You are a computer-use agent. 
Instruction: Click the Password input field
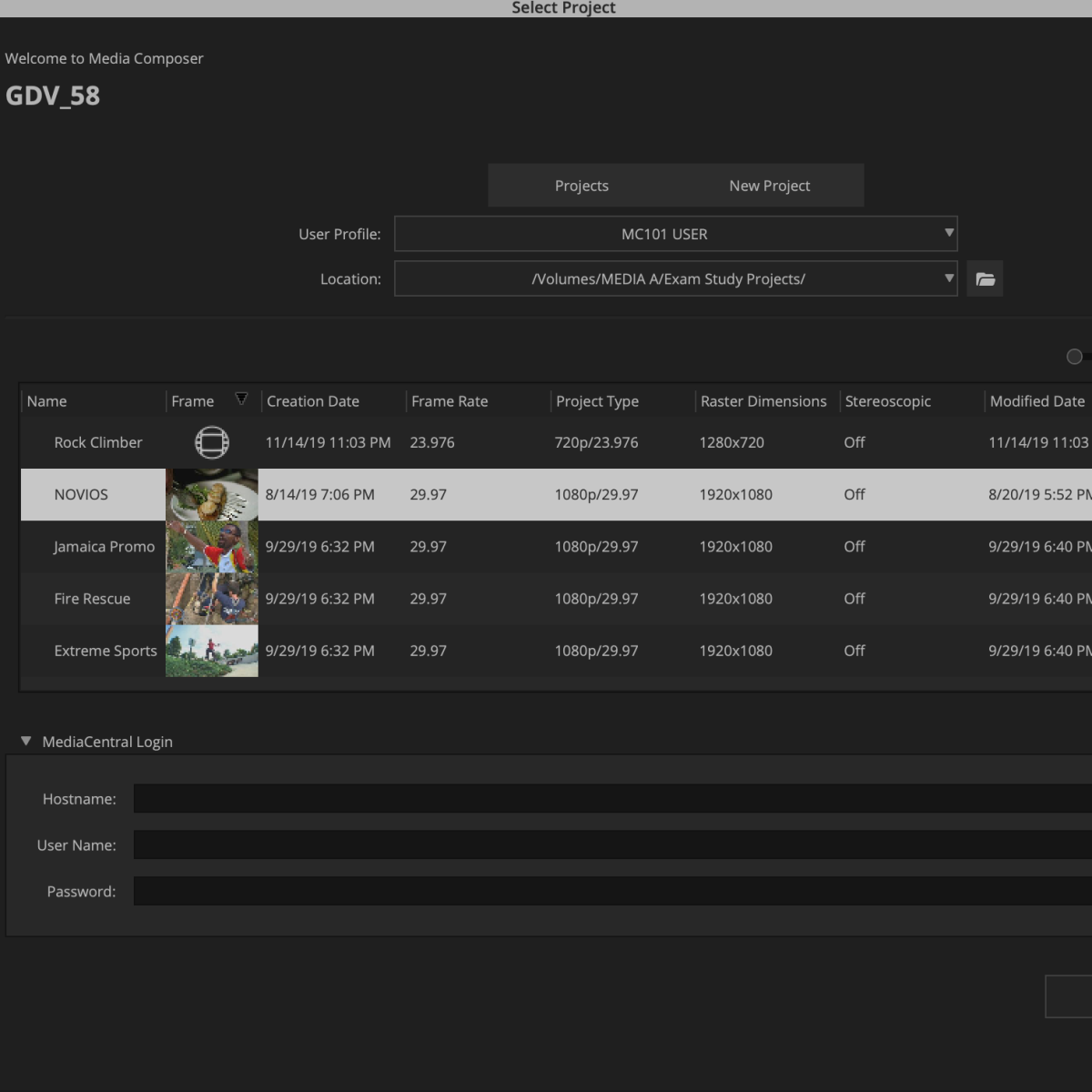612,892
